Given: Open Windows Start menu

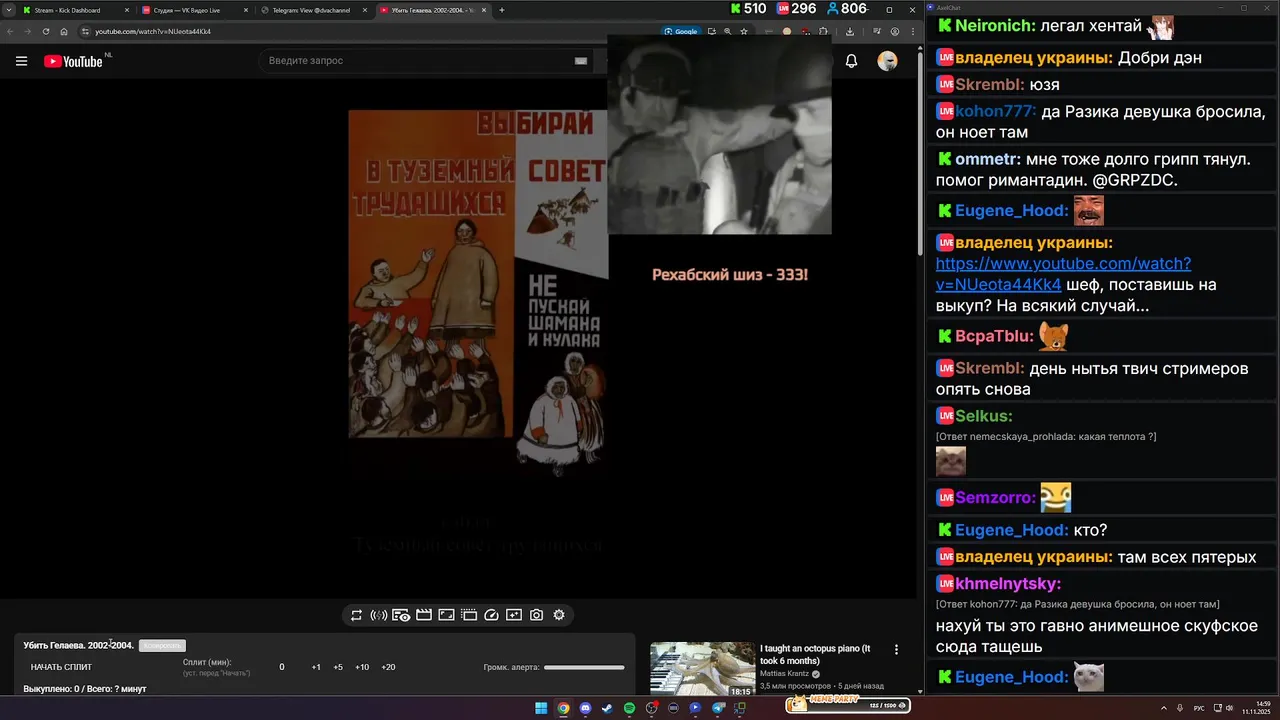Looking at the screenshot, I should (541, 708).
